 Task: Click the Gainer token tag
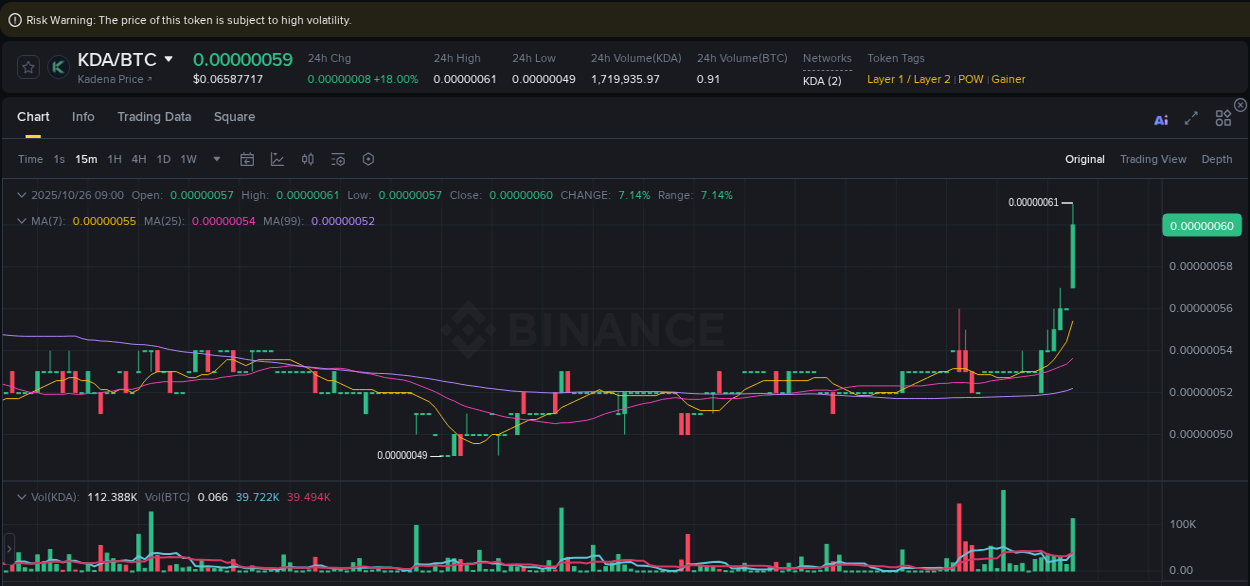(1008, 79)
